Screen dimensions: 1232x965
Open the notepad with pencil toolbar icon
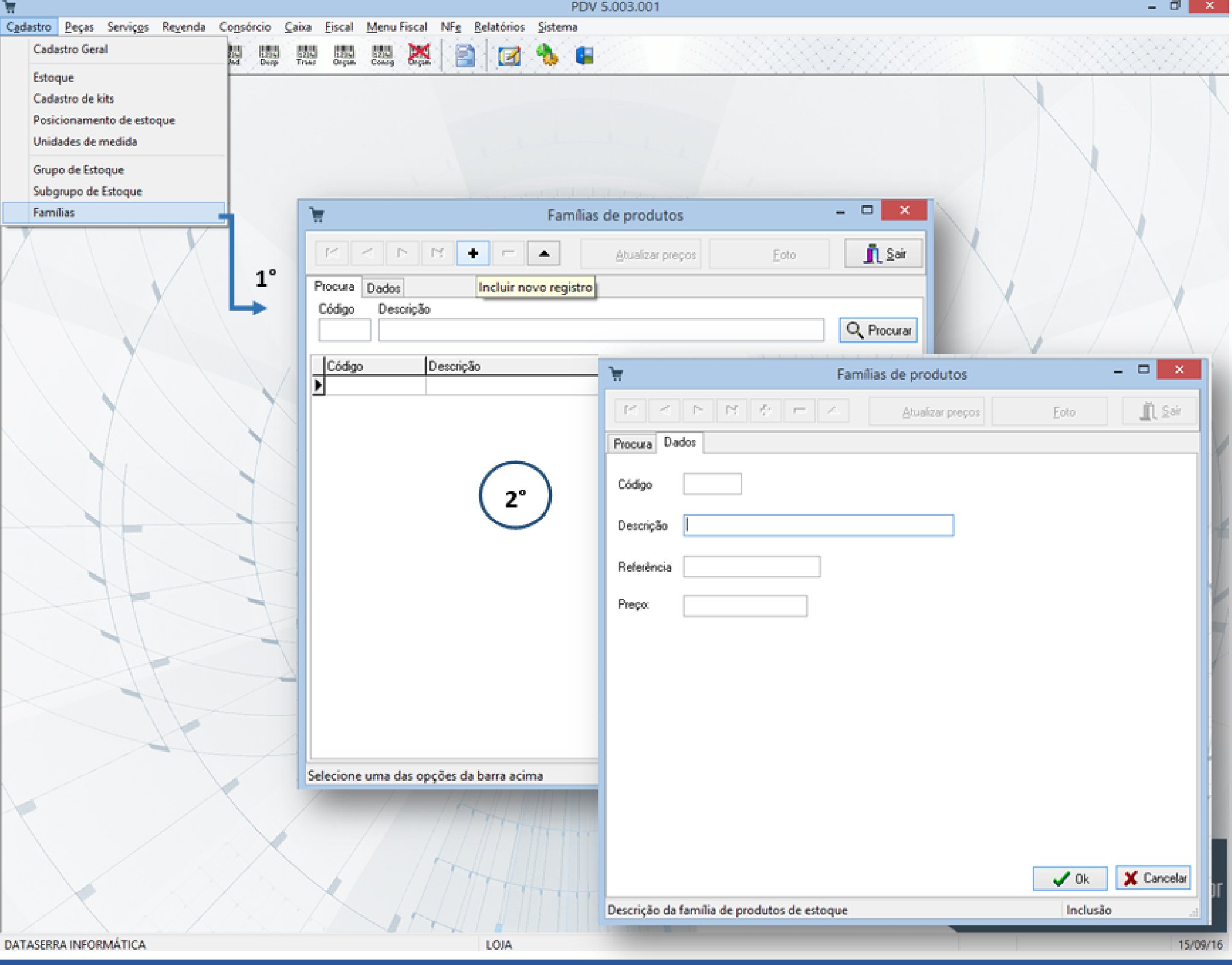pyautogui.click(x=509, y=56)
